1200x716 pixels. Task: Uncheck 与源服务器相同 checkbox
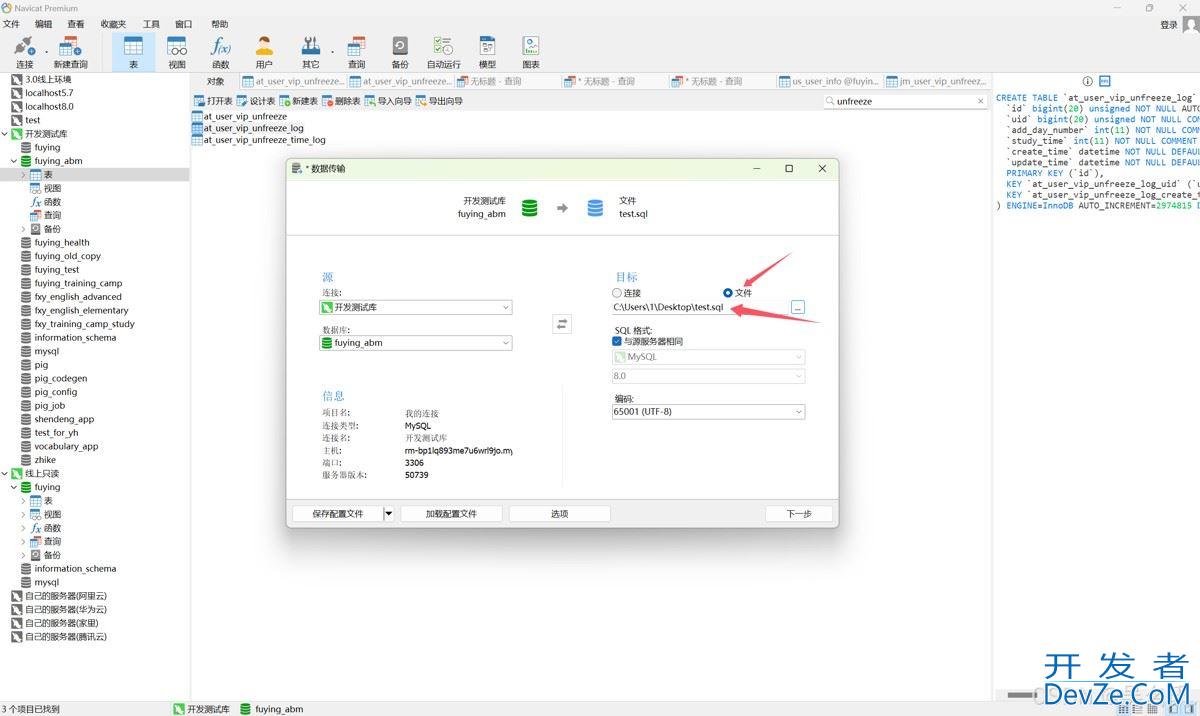[x=617, y=341]
